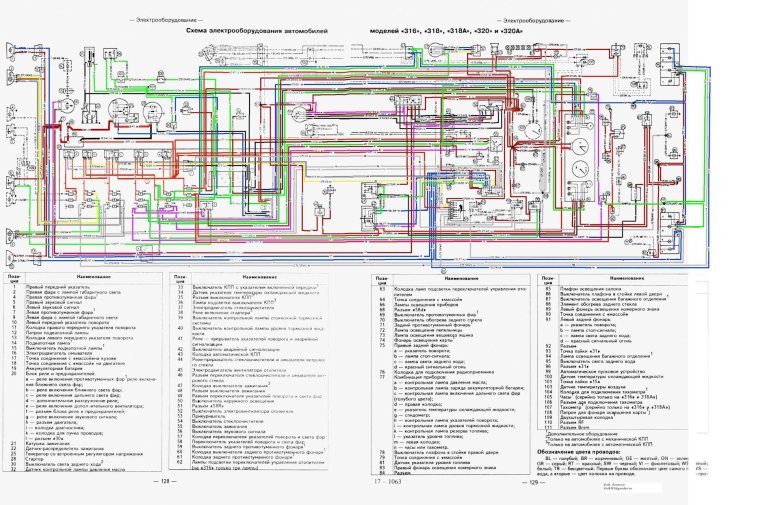
Task: Click the "17 – 1063" footer text
Action: tap(389, 482)
